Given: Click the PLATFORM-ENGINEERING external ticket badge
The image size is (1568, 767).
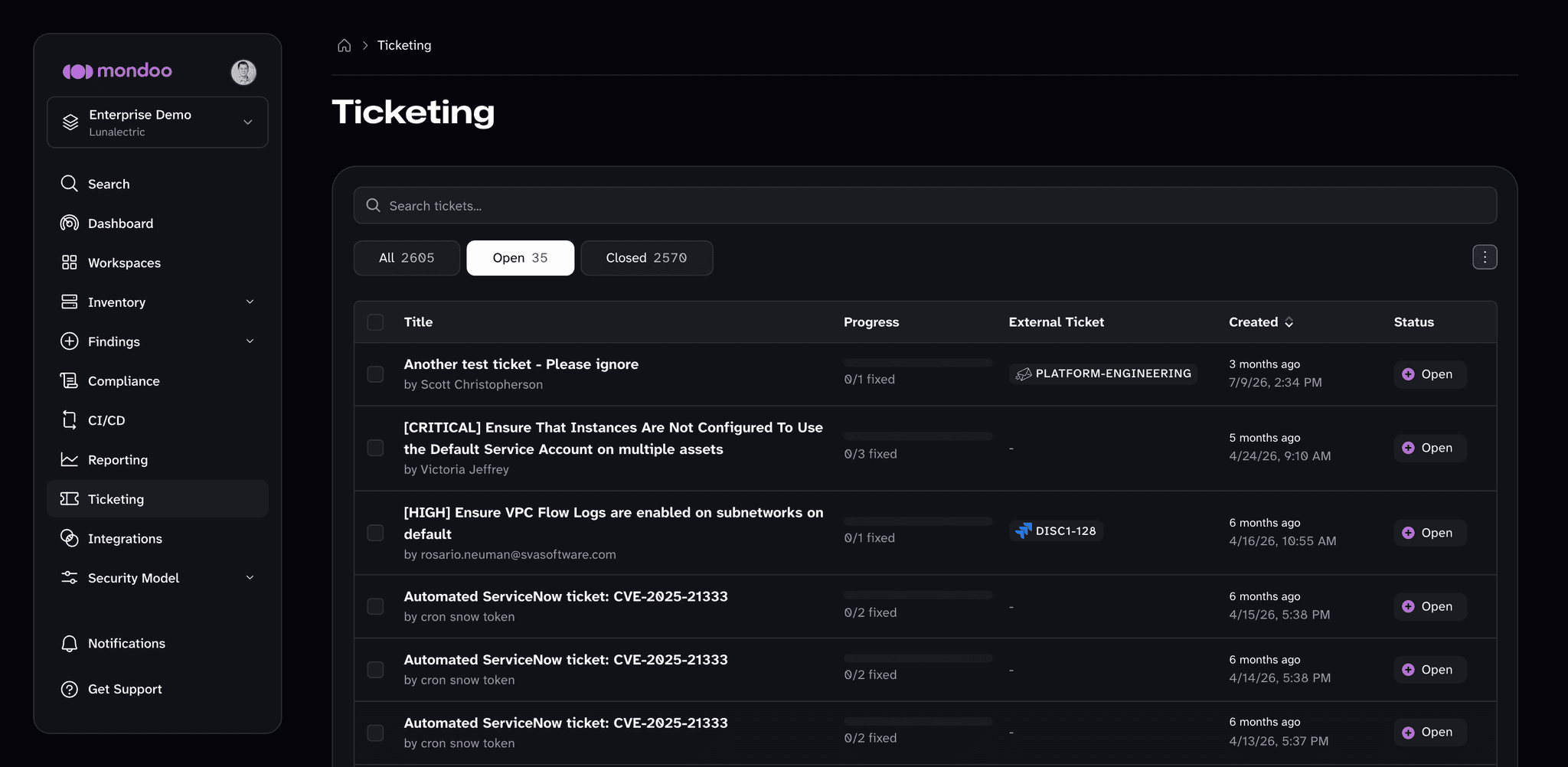Looking at the screenshot, I should pos(1103,374).
